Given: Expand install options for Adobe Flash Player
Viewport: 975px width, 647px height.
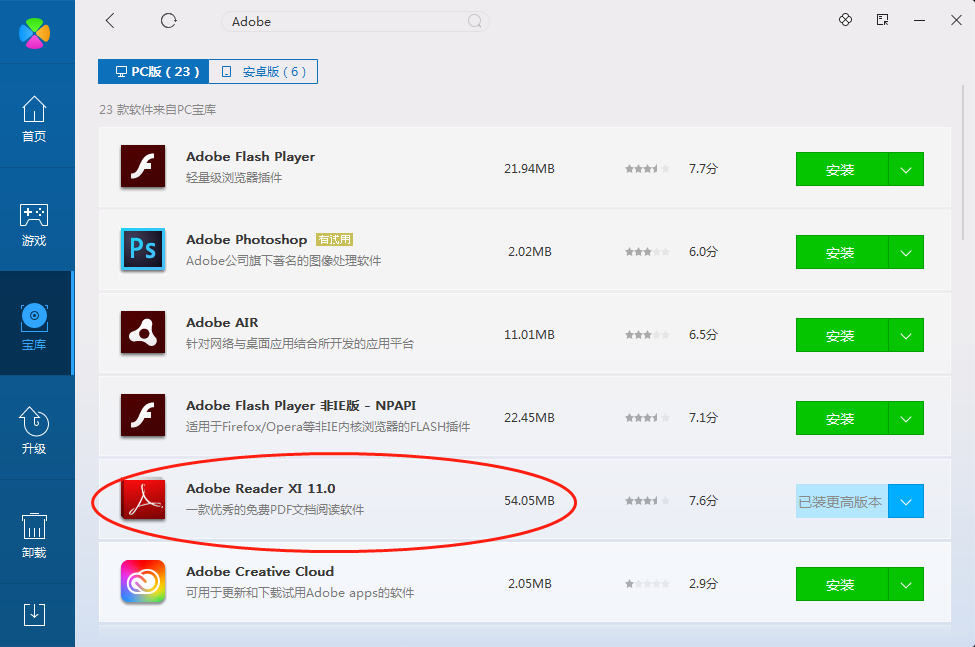Looking at the screenshot, I should tap(906, 170).
